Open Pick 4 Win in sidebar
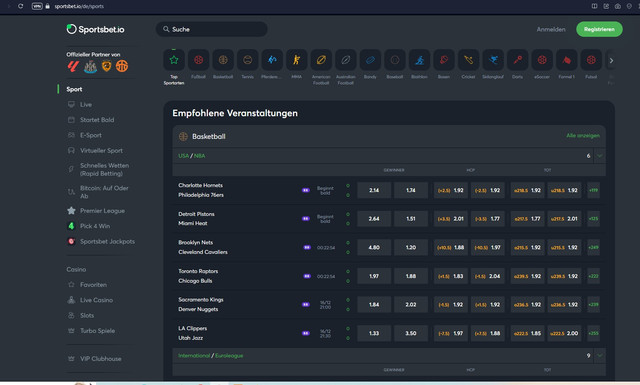 pyautogui.click(x=95, y=226)
